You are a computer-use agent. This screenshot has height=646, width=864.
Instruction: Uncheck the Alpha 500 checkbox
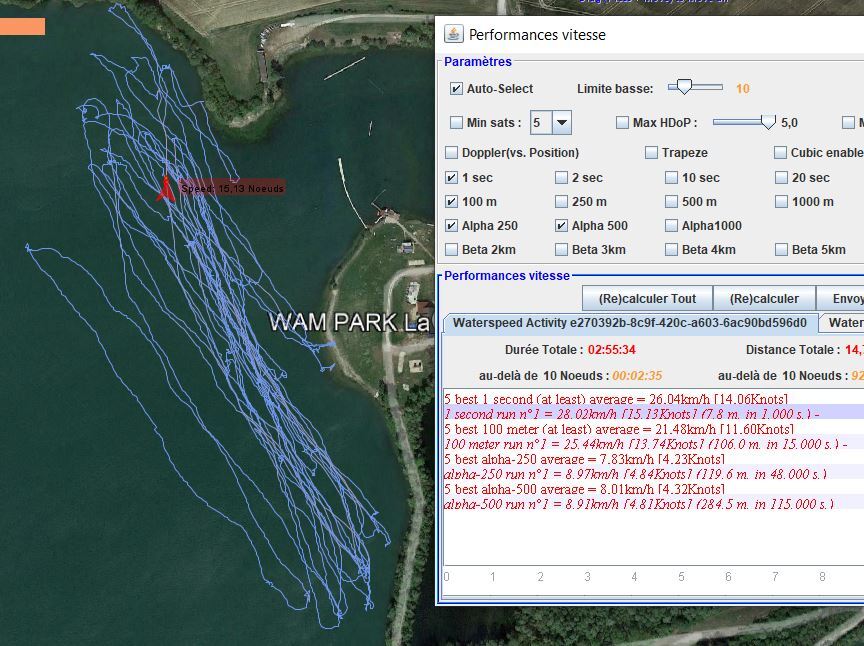click(562, 226)
